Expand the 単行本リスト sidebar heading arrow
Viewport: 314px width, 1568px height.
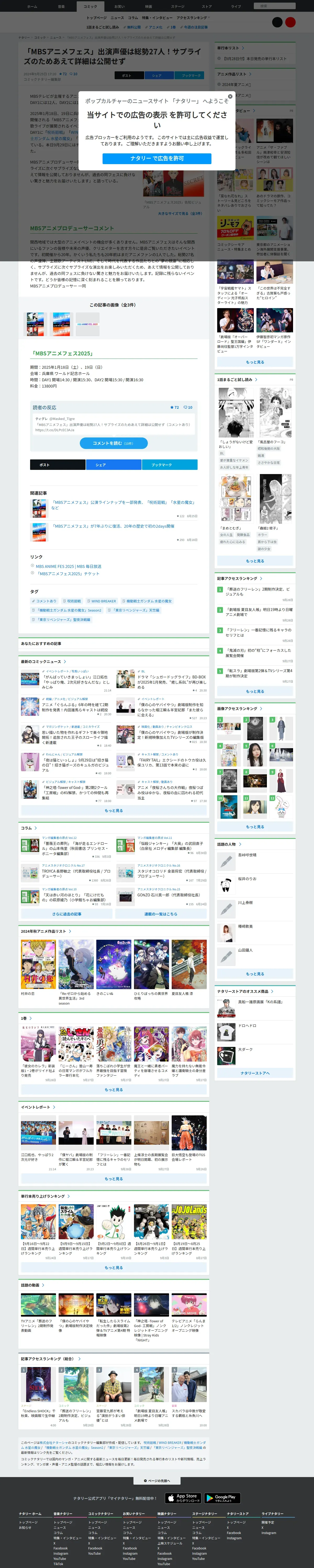[243, 48]
